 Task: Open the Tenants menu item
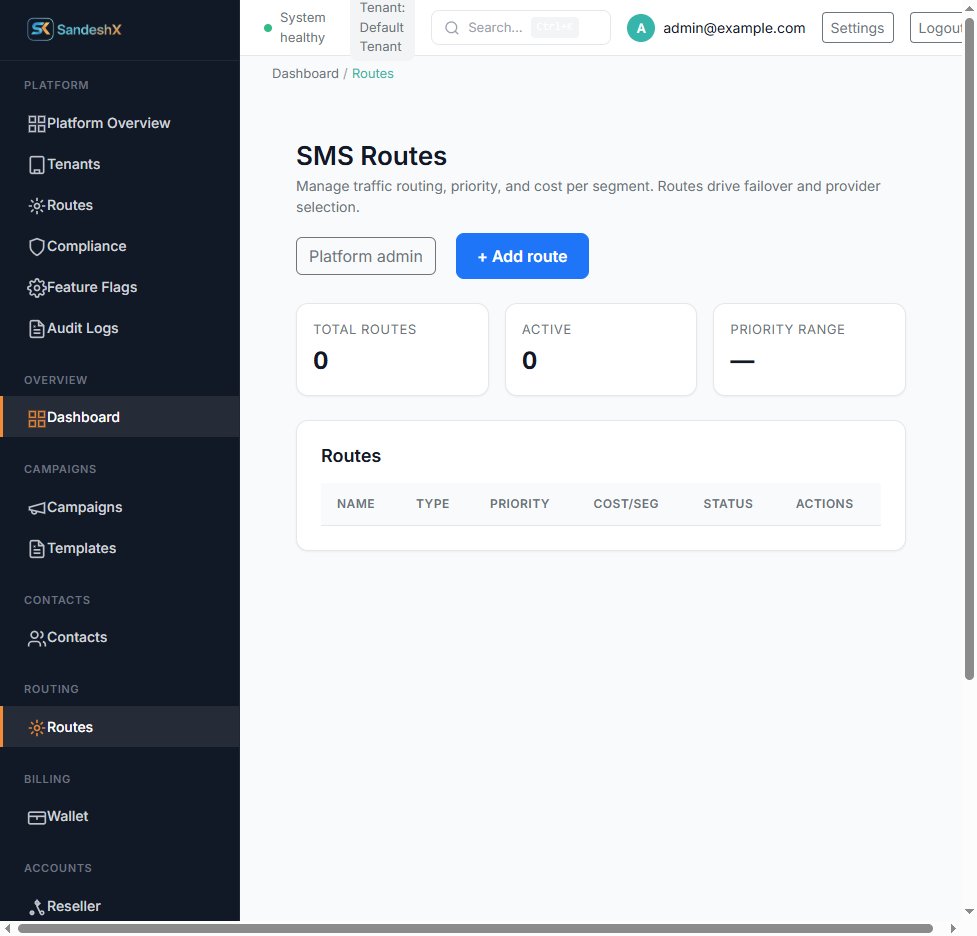point(120,165)
